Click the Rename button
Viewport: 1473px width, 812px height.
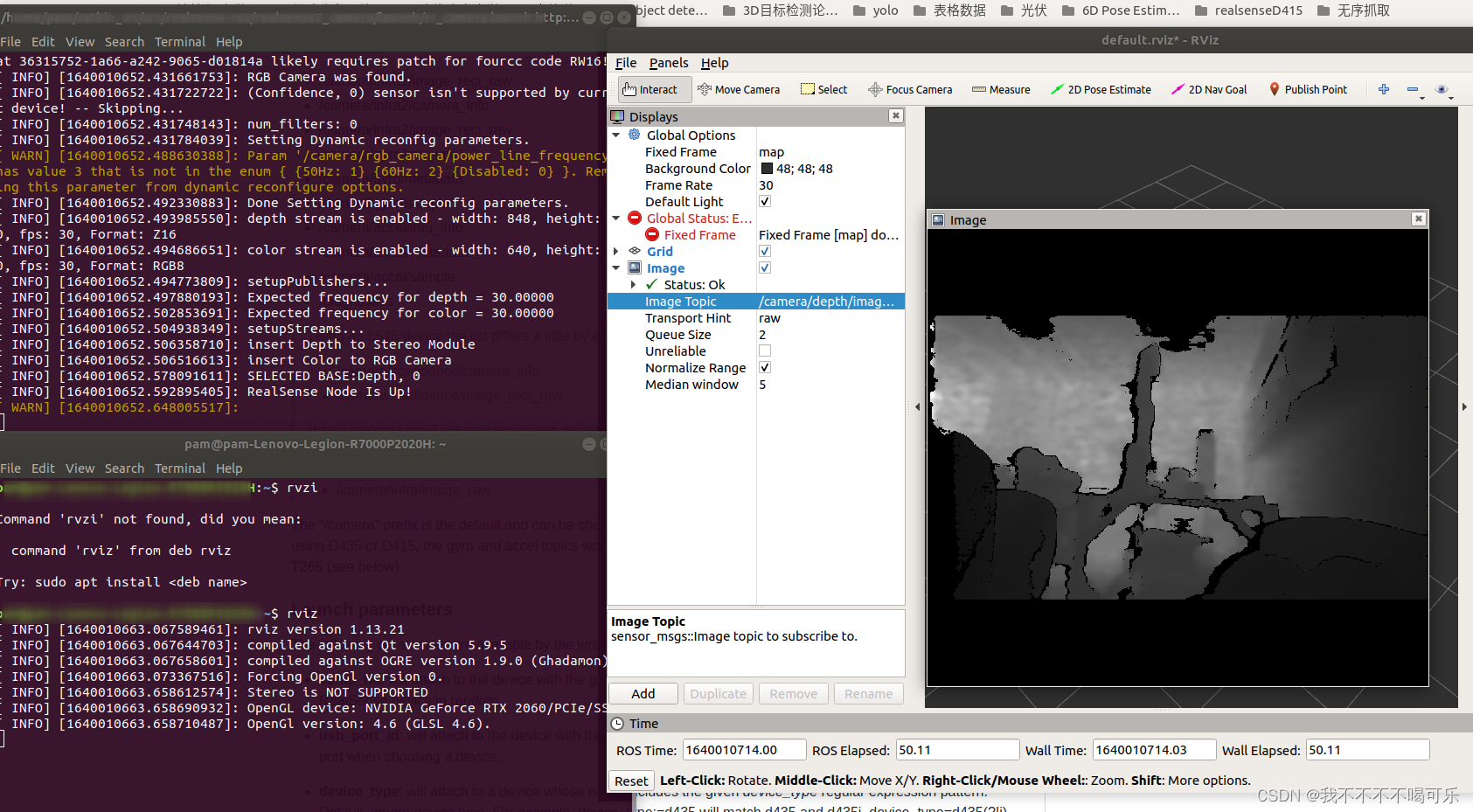tap(869, 693)
